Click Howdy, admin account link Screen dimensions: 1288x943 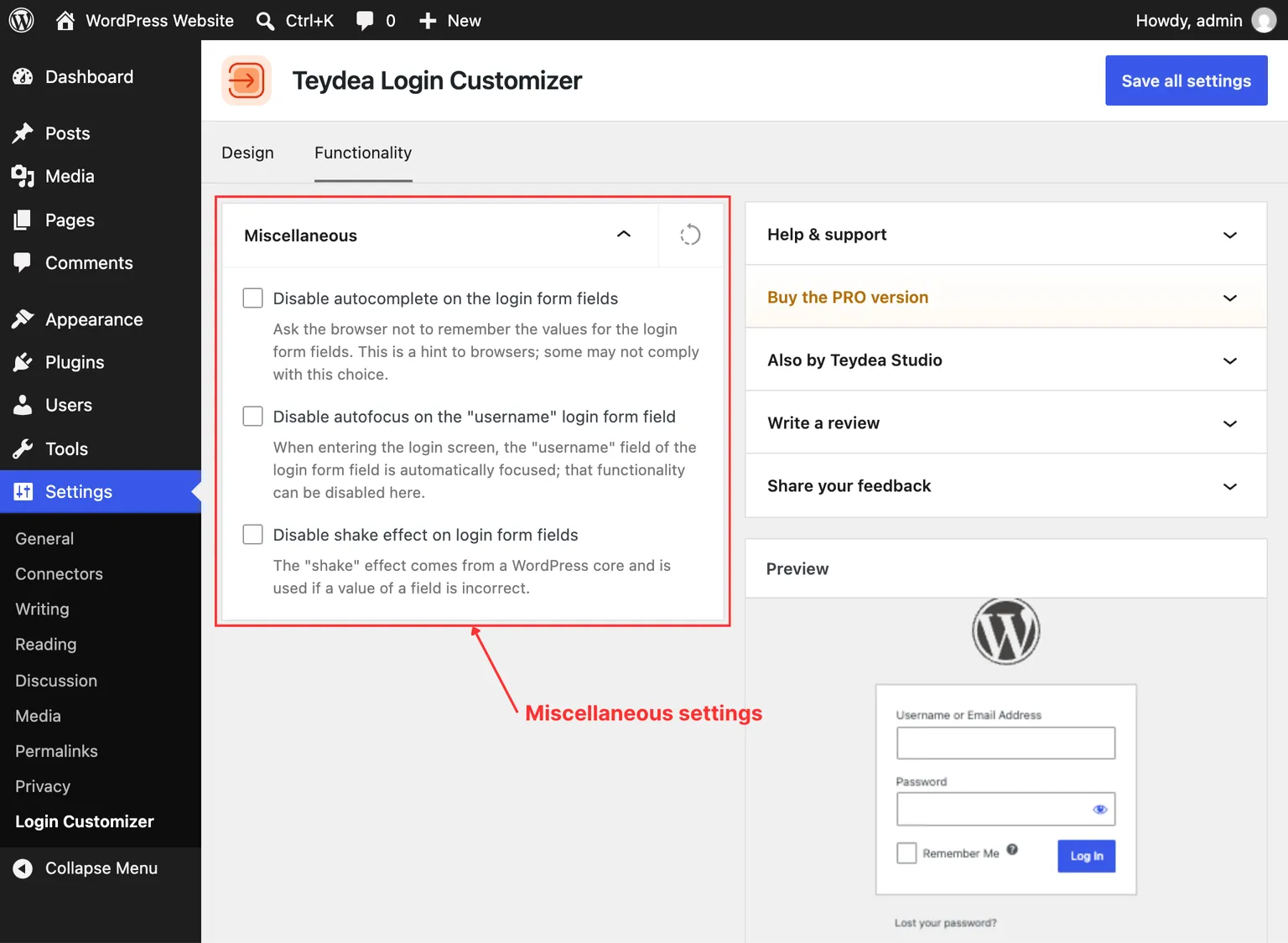(1188, 20)
